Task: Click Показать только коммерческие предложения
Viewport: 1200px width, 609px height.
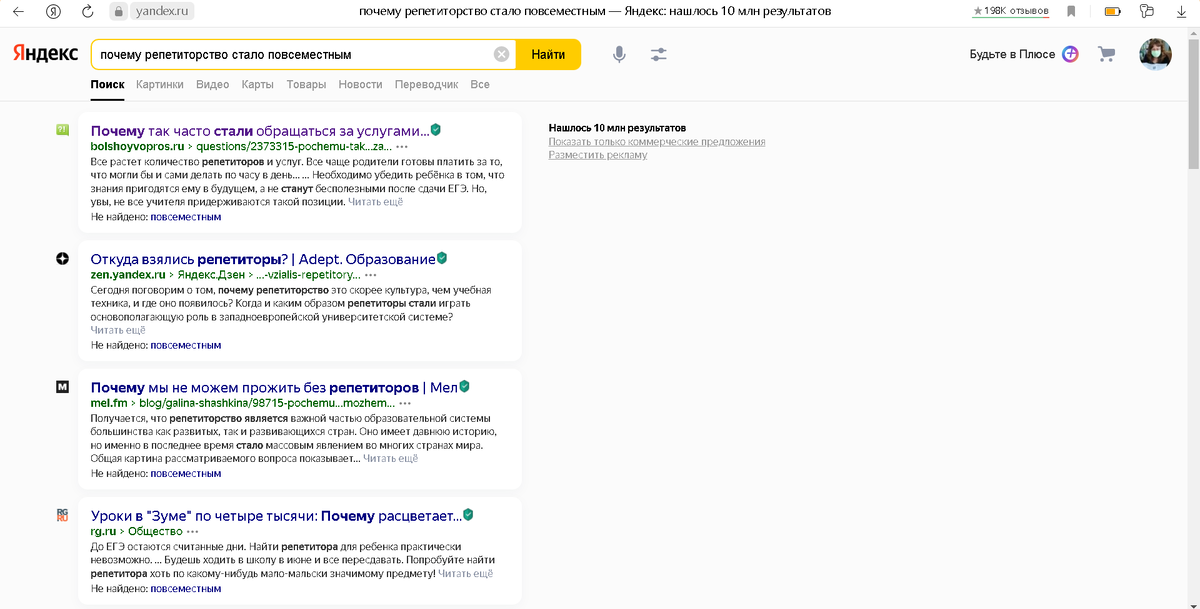Action: click(657, 142)
